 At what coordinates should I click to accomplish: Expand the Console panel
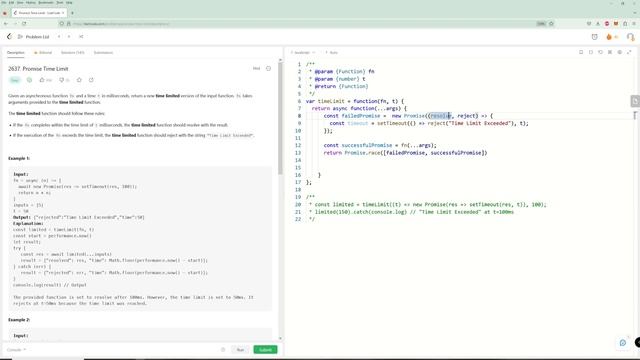pos(16,350)
